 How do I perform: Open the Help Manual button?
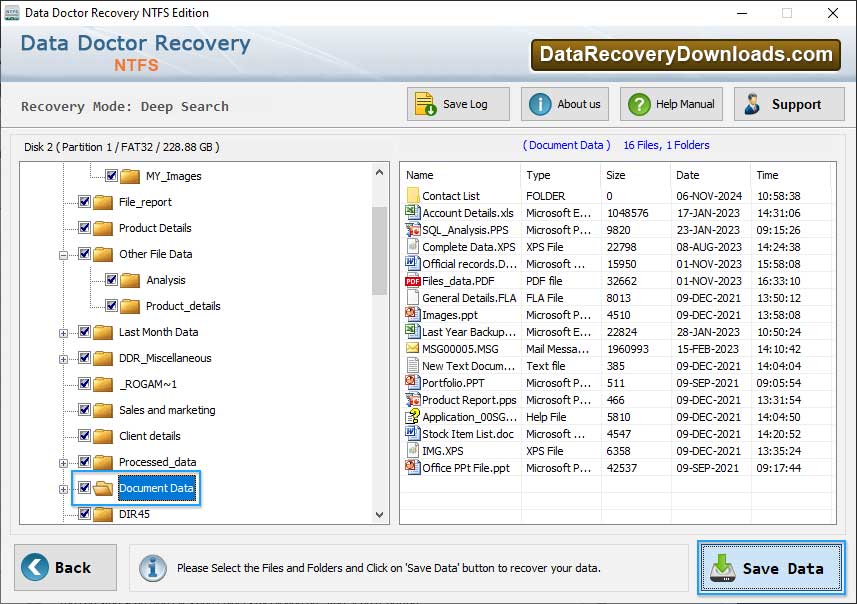pyautogui.click(x=671, y=104)
